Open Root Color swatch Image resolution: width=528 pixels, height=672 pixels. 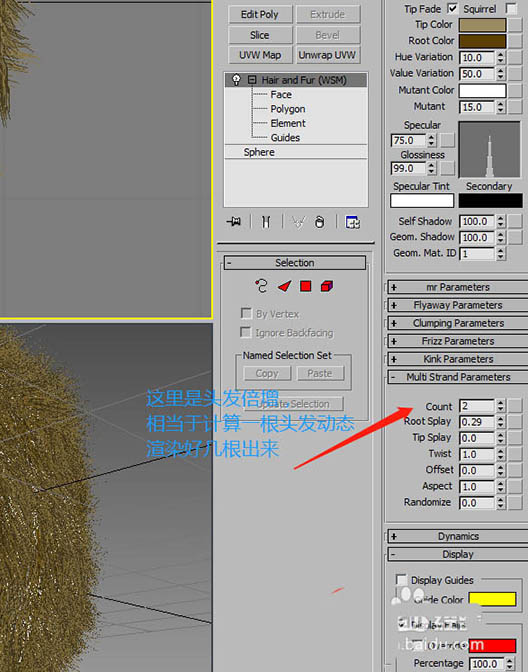(482, 41)
